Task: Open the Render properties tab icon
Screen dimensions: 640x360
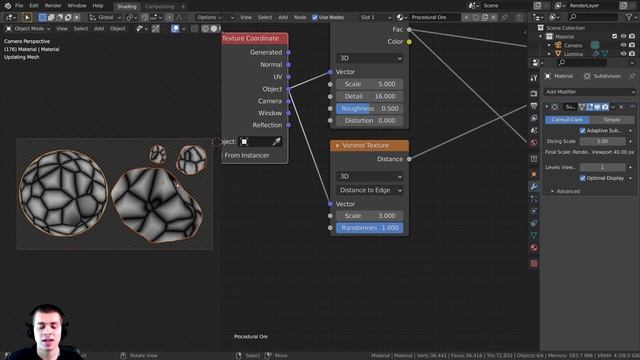Action: pos(533,93)
